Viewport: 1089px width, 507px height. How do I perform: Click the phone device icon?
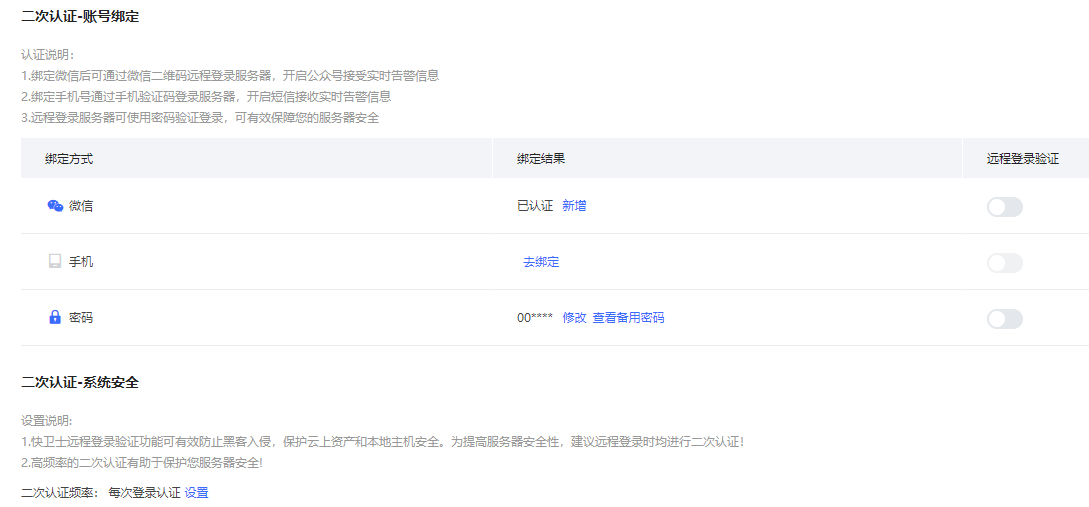coord(55,262)
